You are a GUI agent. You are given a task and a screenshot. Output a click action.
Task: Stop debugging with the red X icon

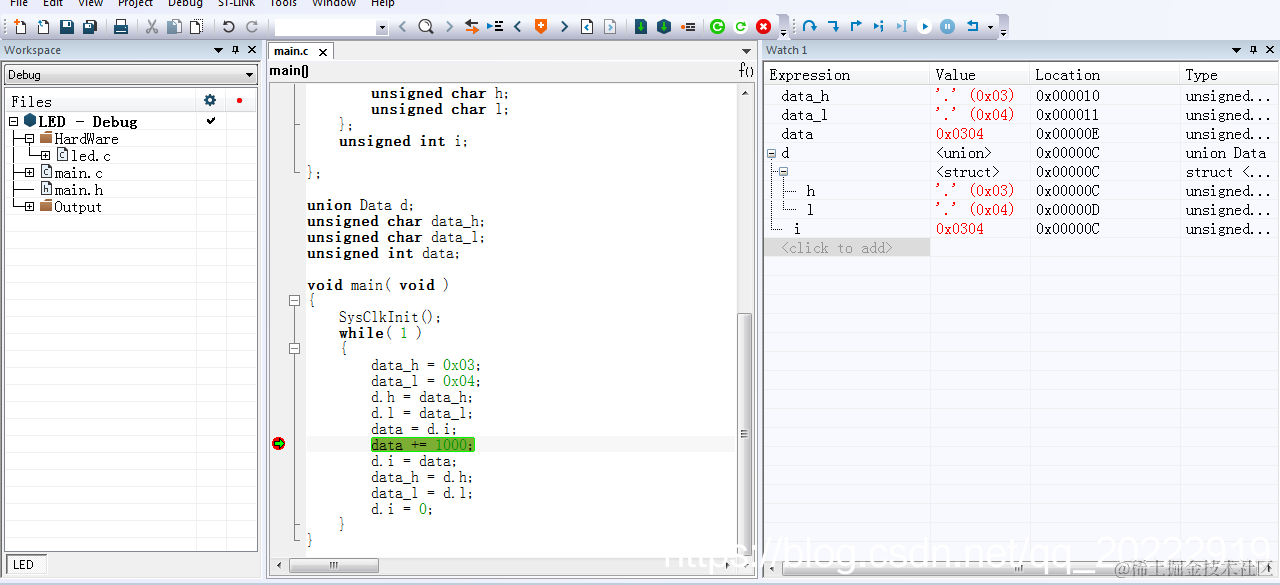click(x=764, y=27)
